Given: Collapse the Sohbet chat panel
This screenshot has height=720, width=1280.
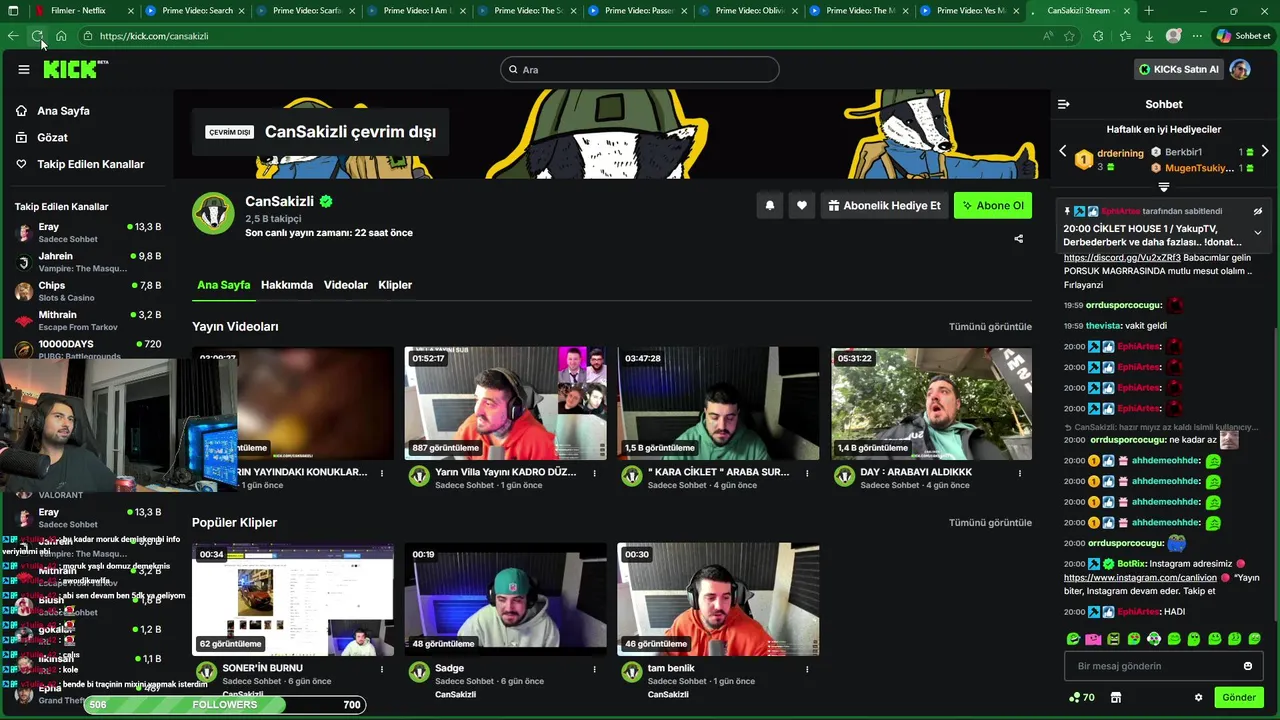Looking at the screenshot, I should [1064, 104].
